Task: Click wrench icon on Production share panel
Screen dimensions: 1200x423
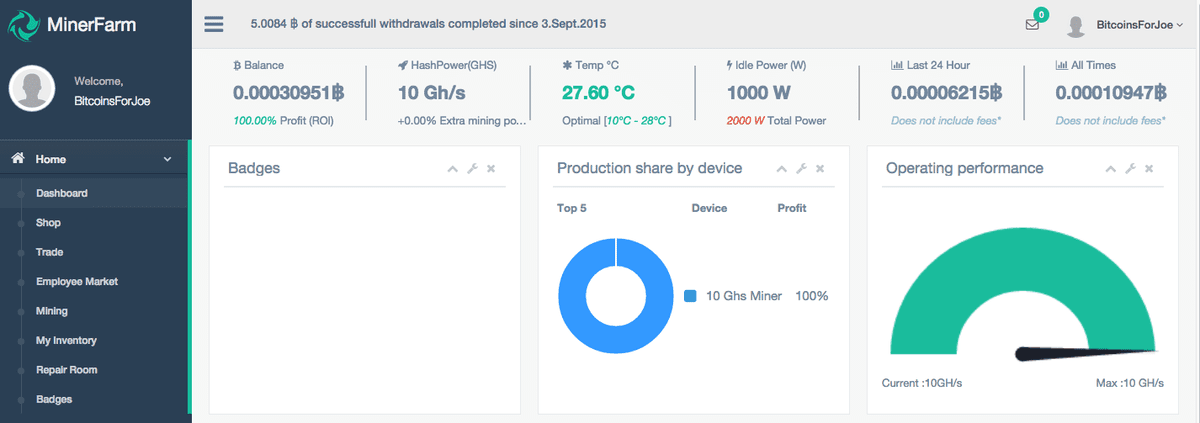Action: coord(801,169)
